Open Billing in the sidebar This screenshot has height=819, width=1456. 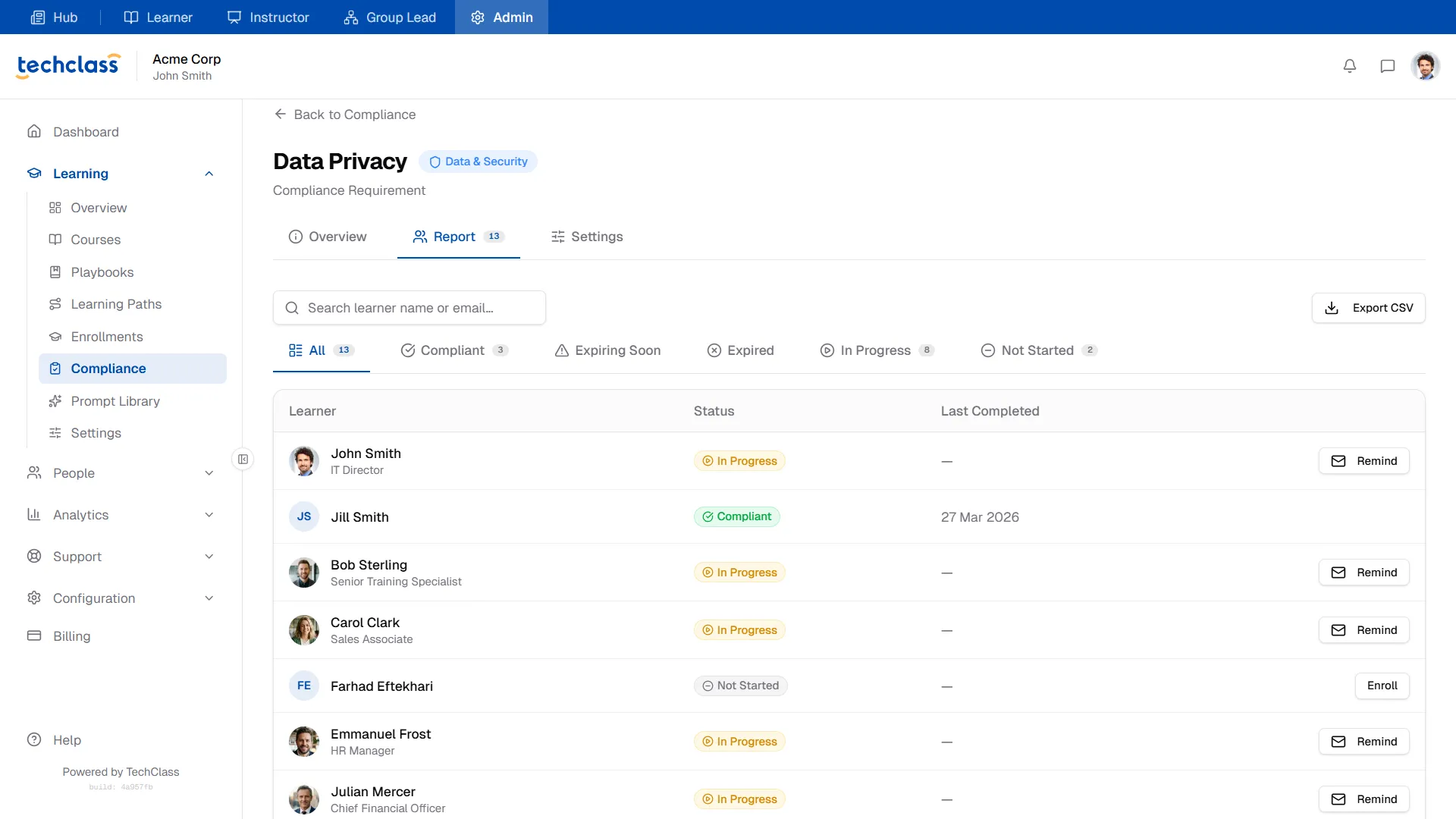[121, 636]
